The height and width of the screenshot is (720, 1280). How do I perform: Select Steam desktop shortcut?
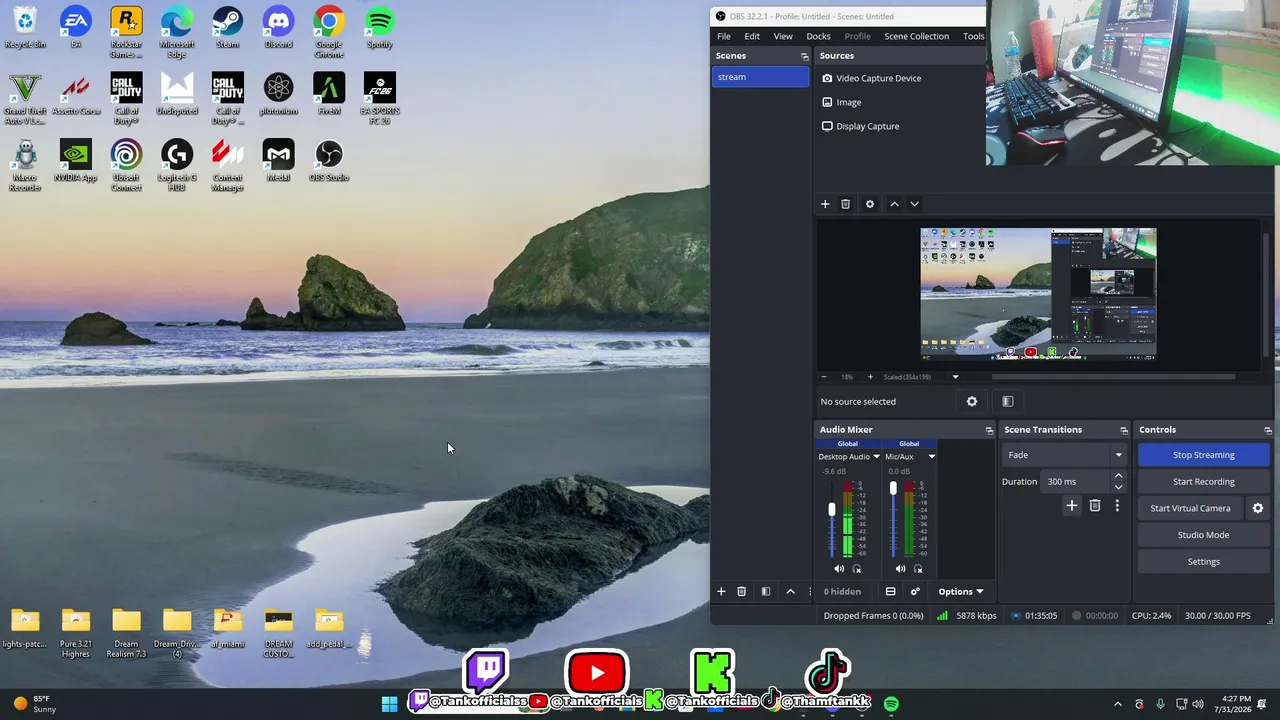point(227,27)
